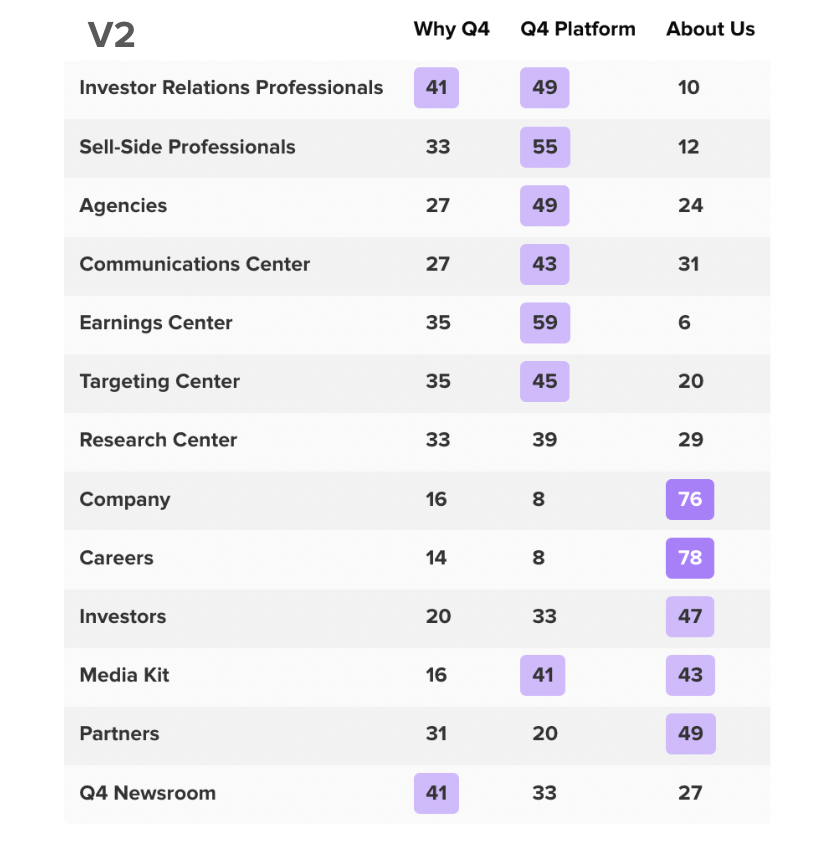Click the V2 title
This screenshot has width=826, height=844.
click(111, 35)
